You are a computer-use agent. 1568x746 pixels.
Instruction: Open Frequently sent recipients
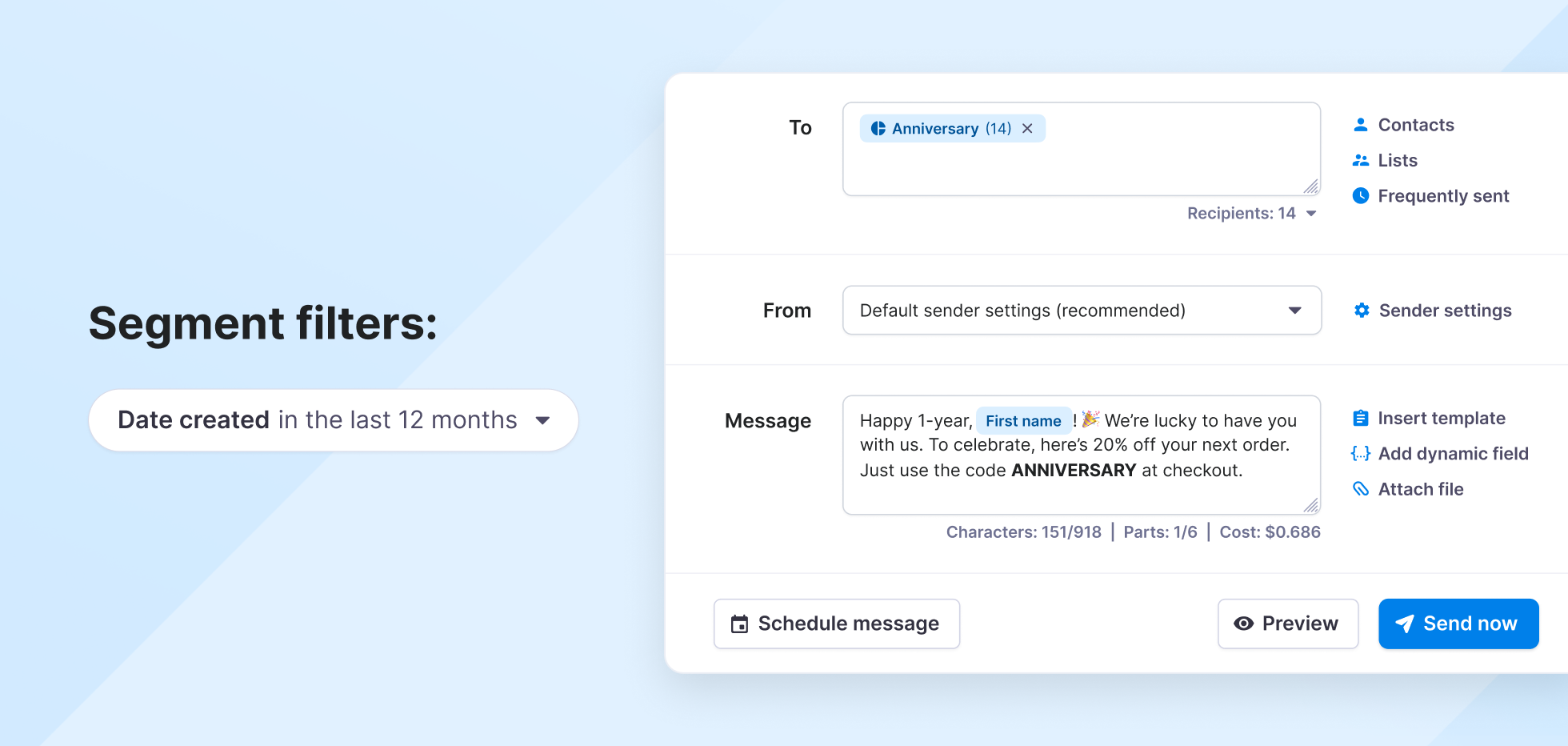pyautogui.click(x=1443, y=196)
